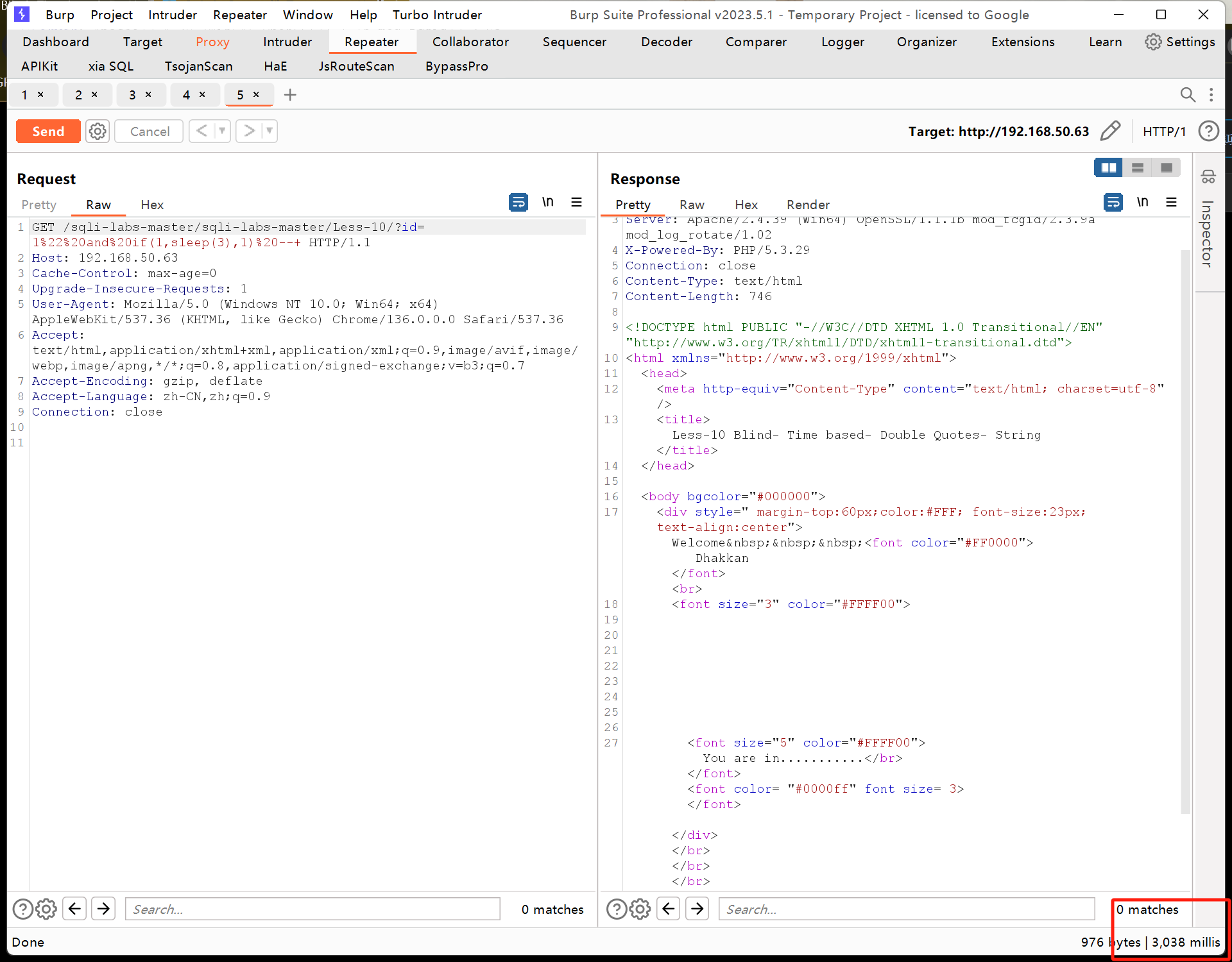Viewport: 1232px width, 962px height.
Task: Switch to side-by-side layout view
Action: [x=1108, y=167]
